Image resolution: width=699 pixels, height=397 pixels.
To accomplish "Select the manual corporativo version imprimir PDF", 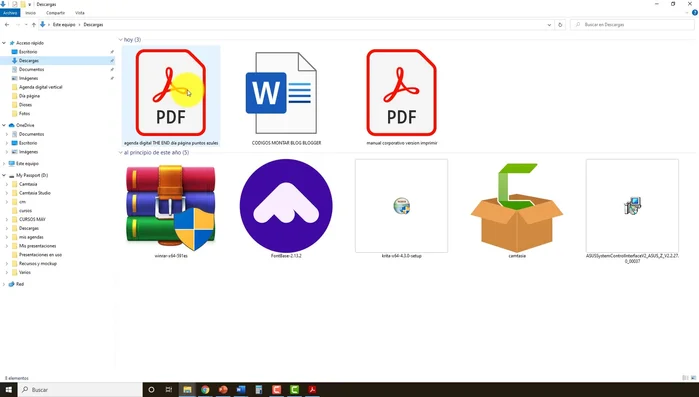I will point(402,96).
